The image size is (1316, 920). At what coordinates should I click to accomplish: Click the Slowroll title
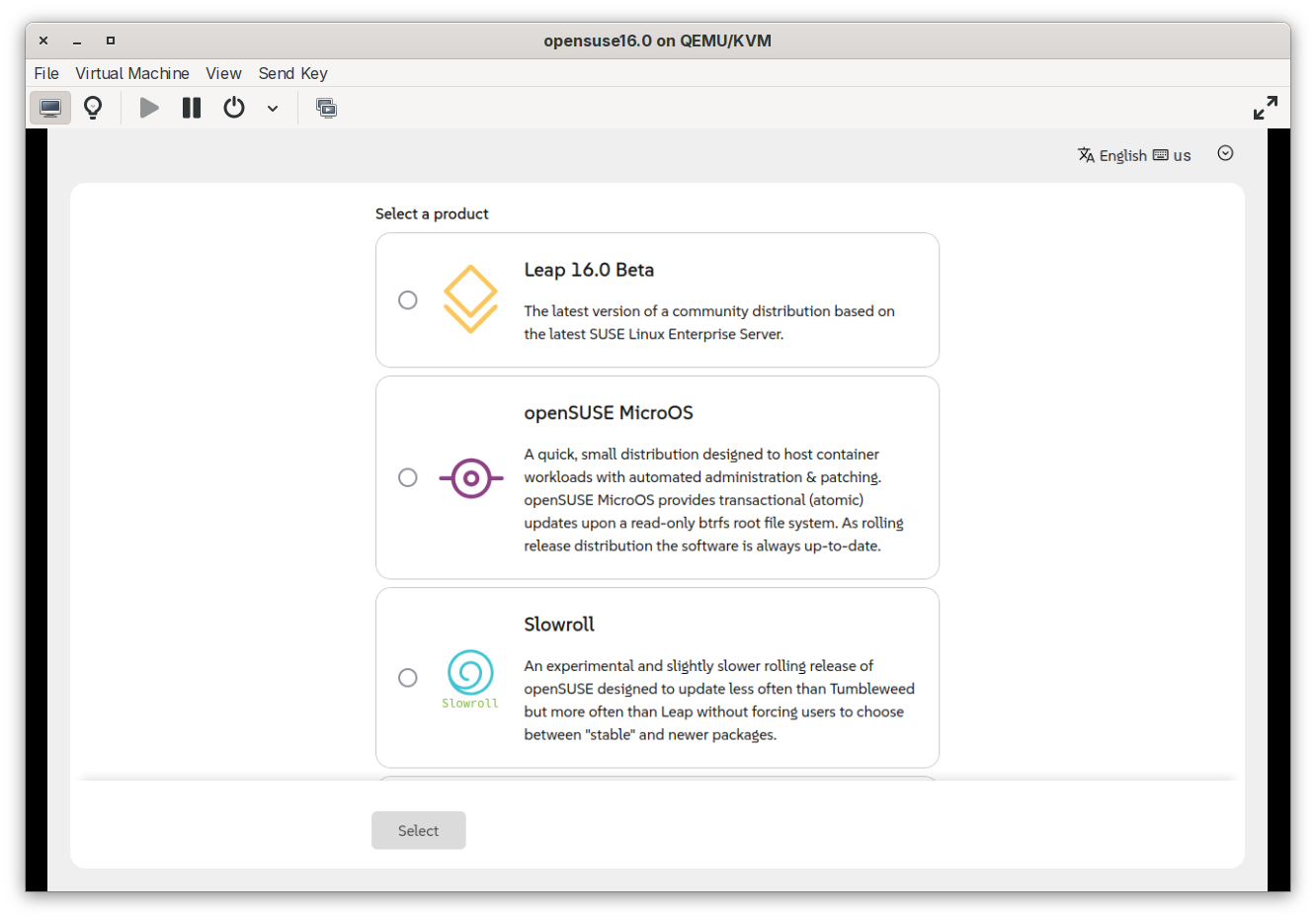coord(559,625)
